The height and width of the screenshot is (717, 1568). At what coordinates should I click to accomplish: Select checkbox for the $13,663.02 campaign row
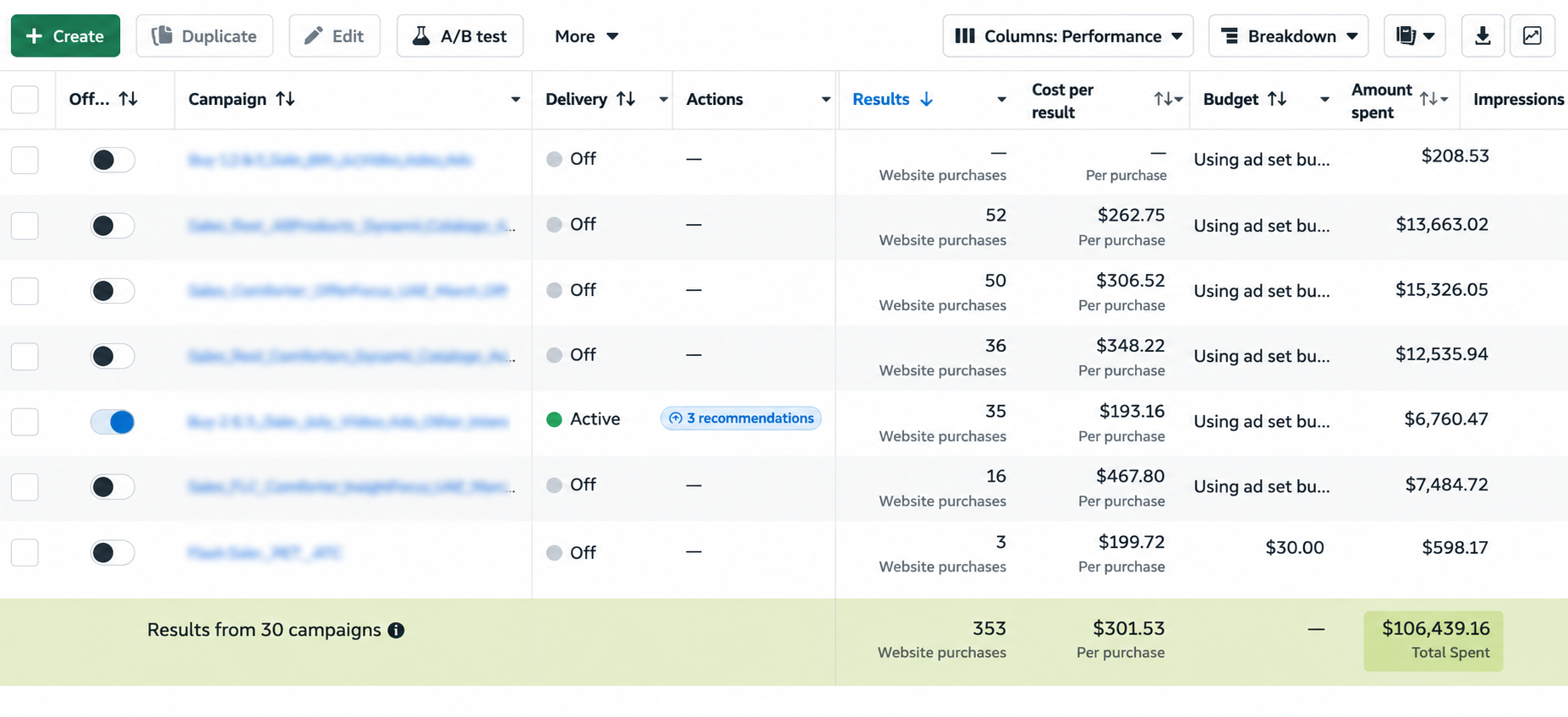coord(25,226)
